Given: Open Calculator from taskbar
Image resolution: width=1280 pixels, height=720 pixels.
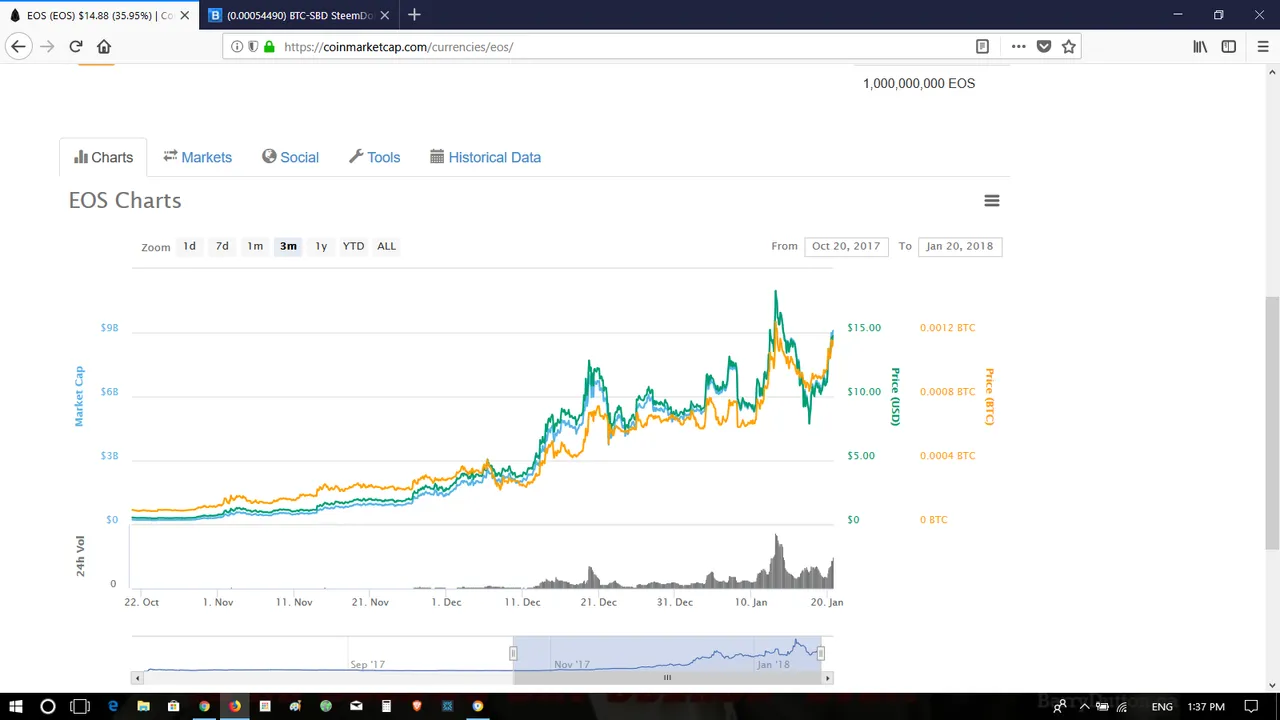Looking at the screenshot, I should click(386, 706).
